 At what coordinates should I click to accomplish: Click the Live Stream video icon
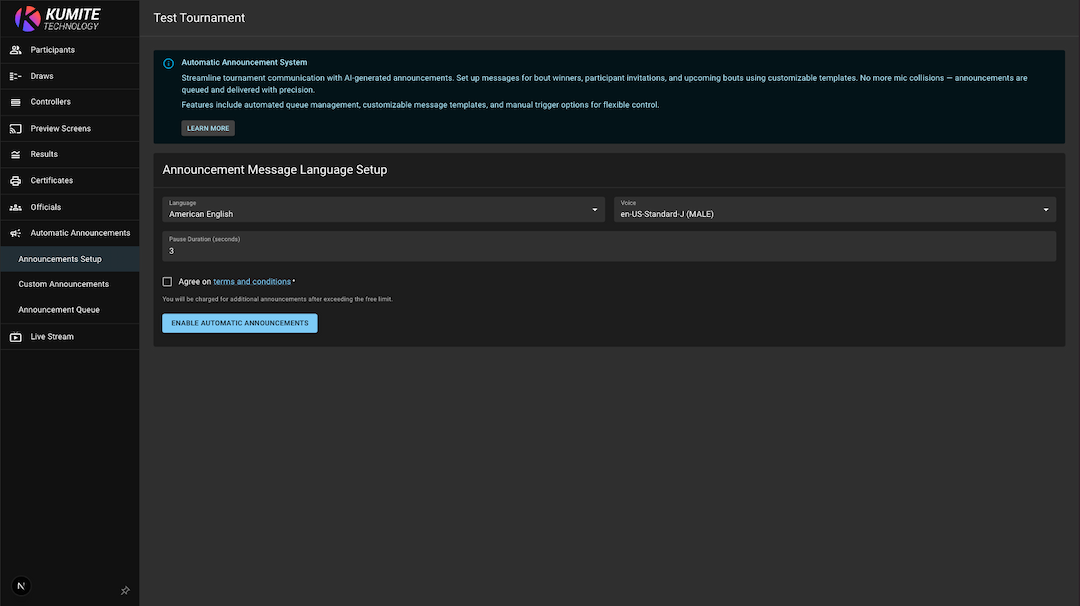(15, 337)
